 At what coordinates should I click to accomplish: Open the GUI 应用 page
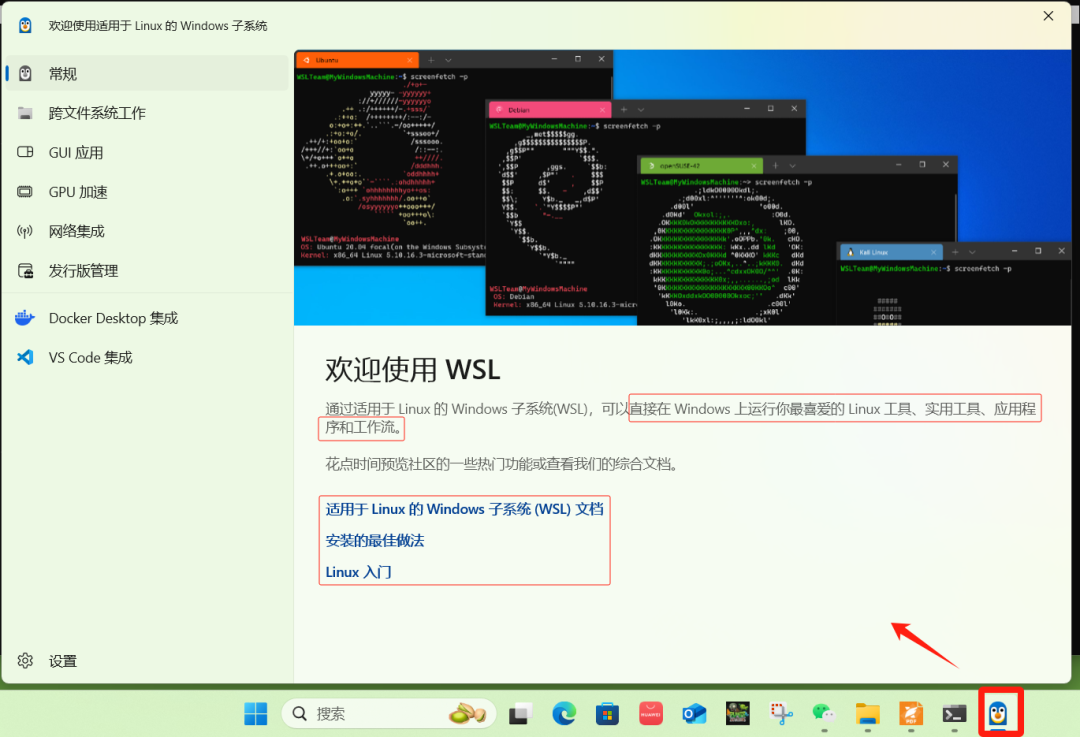146,152
